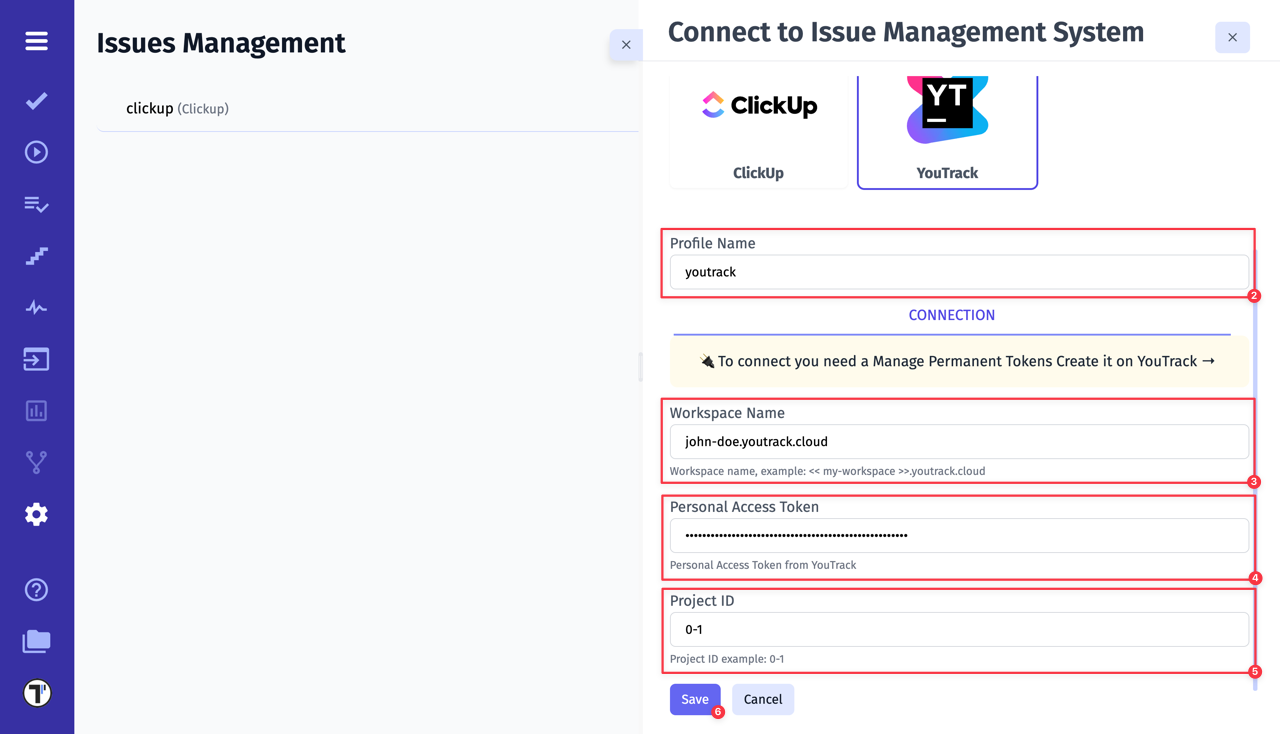The image size is (1280, 734).
Task: Open the Help question mark icon
Action: click(x=36, y=590)
